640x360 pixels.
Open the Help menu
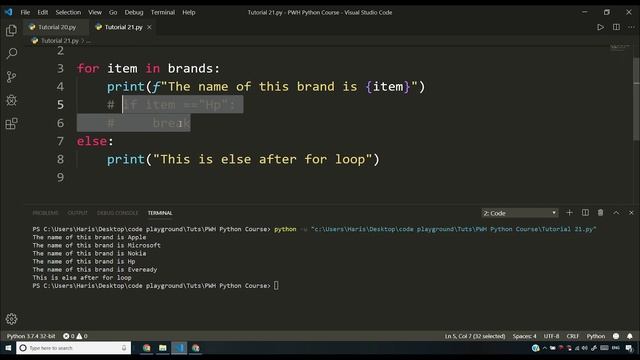(189, 12)
